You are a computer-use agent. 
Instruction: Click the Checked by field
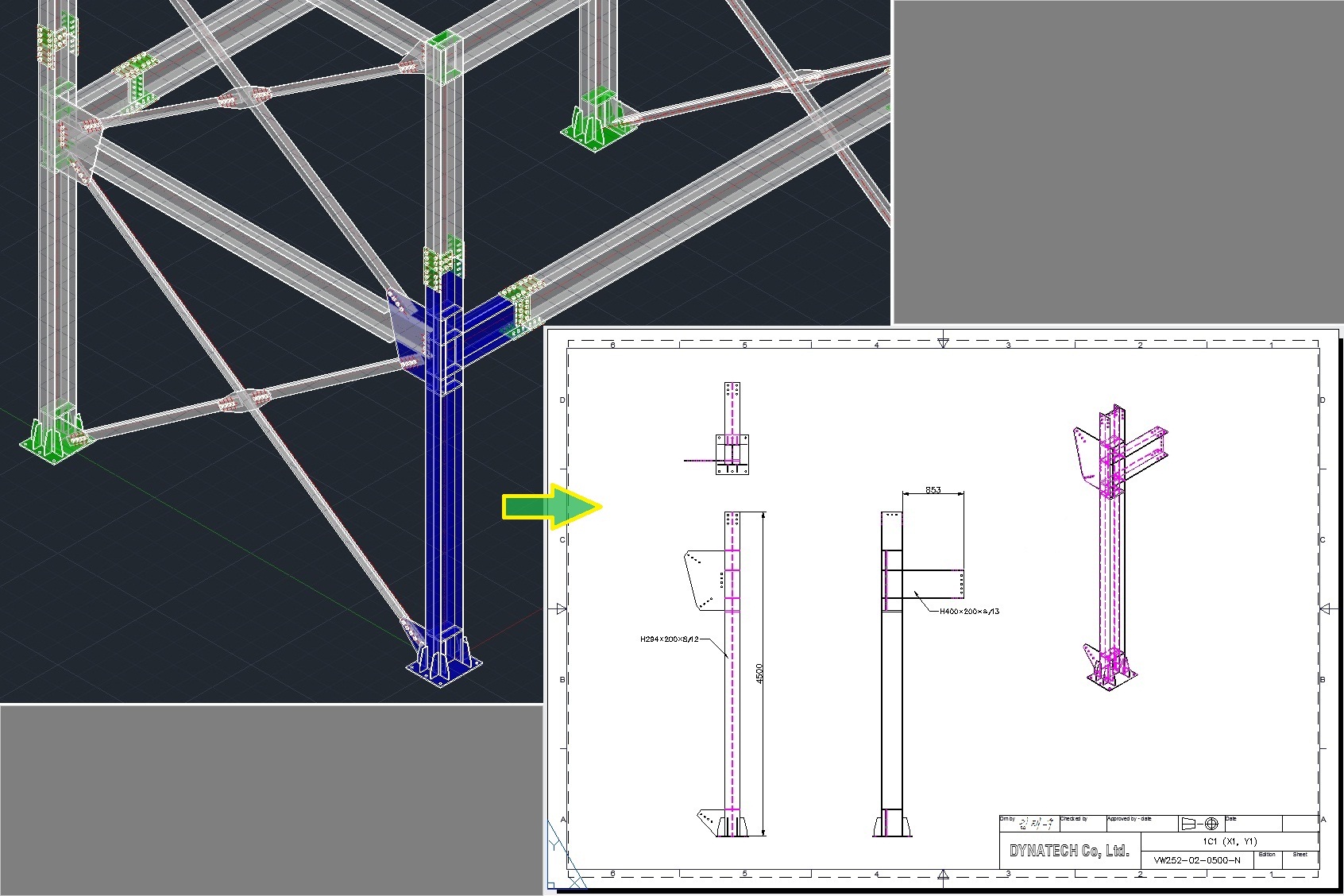pyautogui.click(x=1082, y=825)
